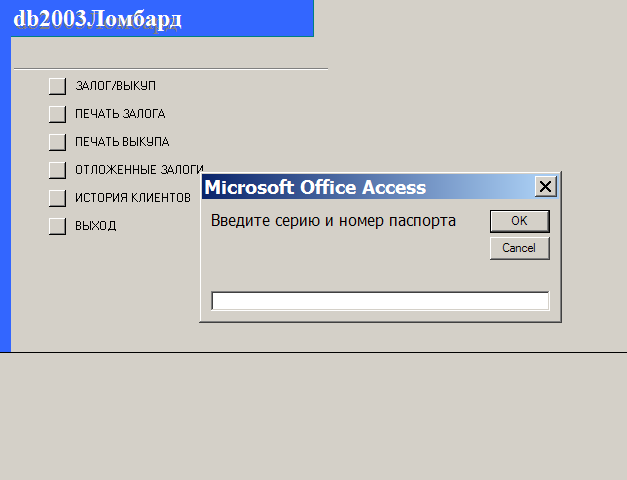The width and height of the screenshot is (627, 480).
Task: Click the square button beside ВЫХОД
Action: 58,226
